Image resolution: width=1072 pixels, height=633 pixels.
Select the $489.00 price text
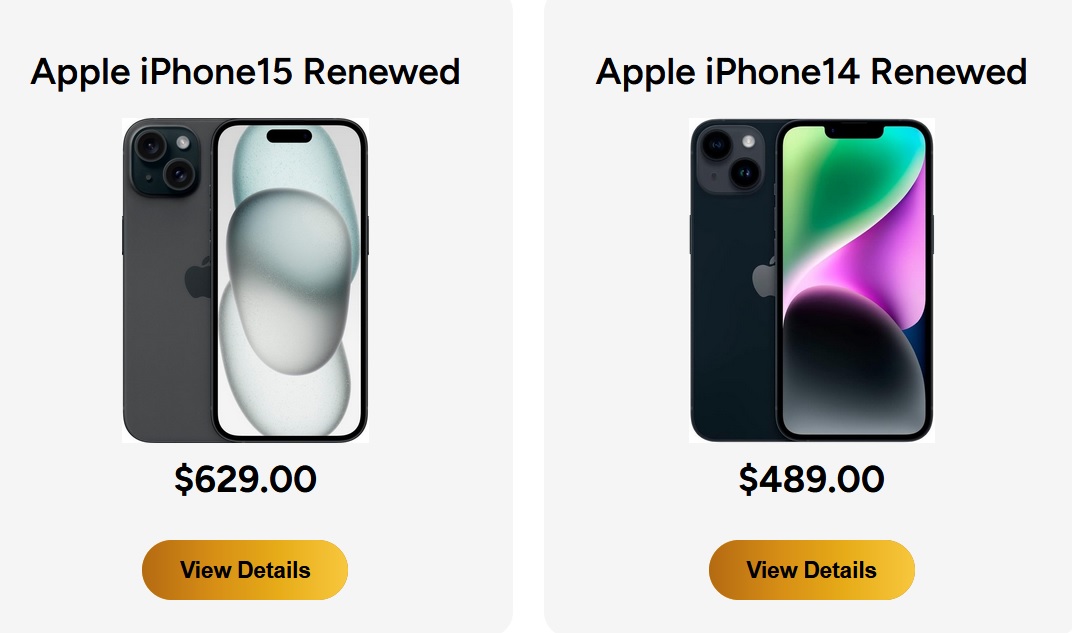[812, 479]
